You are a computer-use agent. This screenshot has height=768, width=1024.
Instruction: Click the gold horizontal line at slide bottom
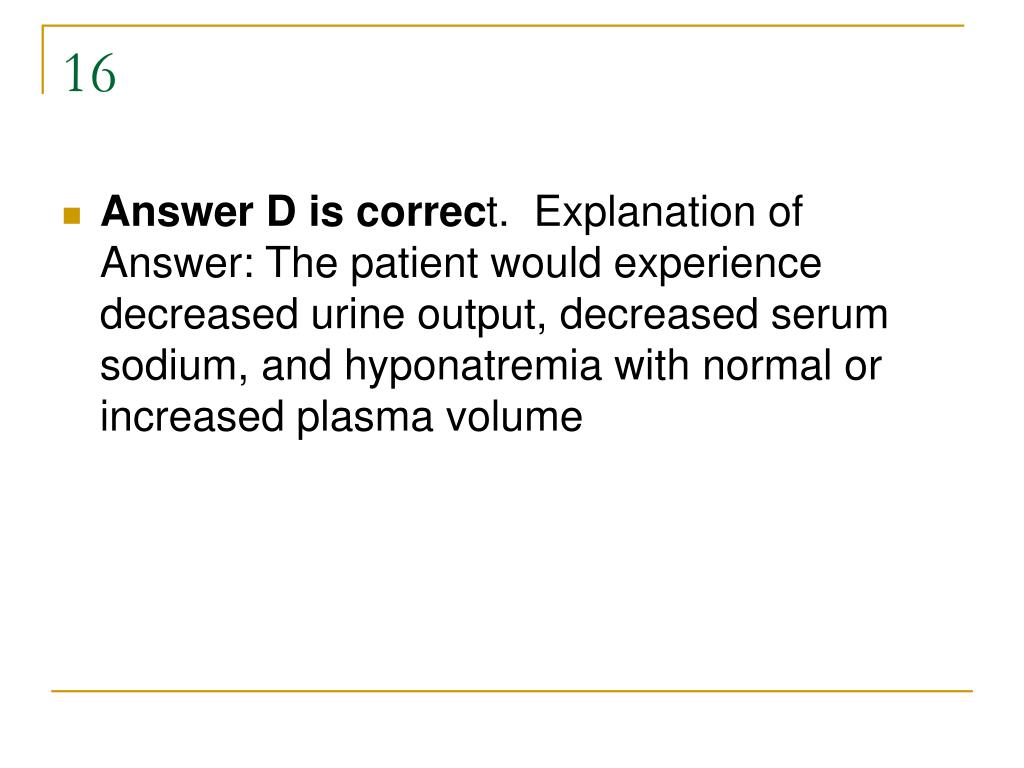click(512, 690)
